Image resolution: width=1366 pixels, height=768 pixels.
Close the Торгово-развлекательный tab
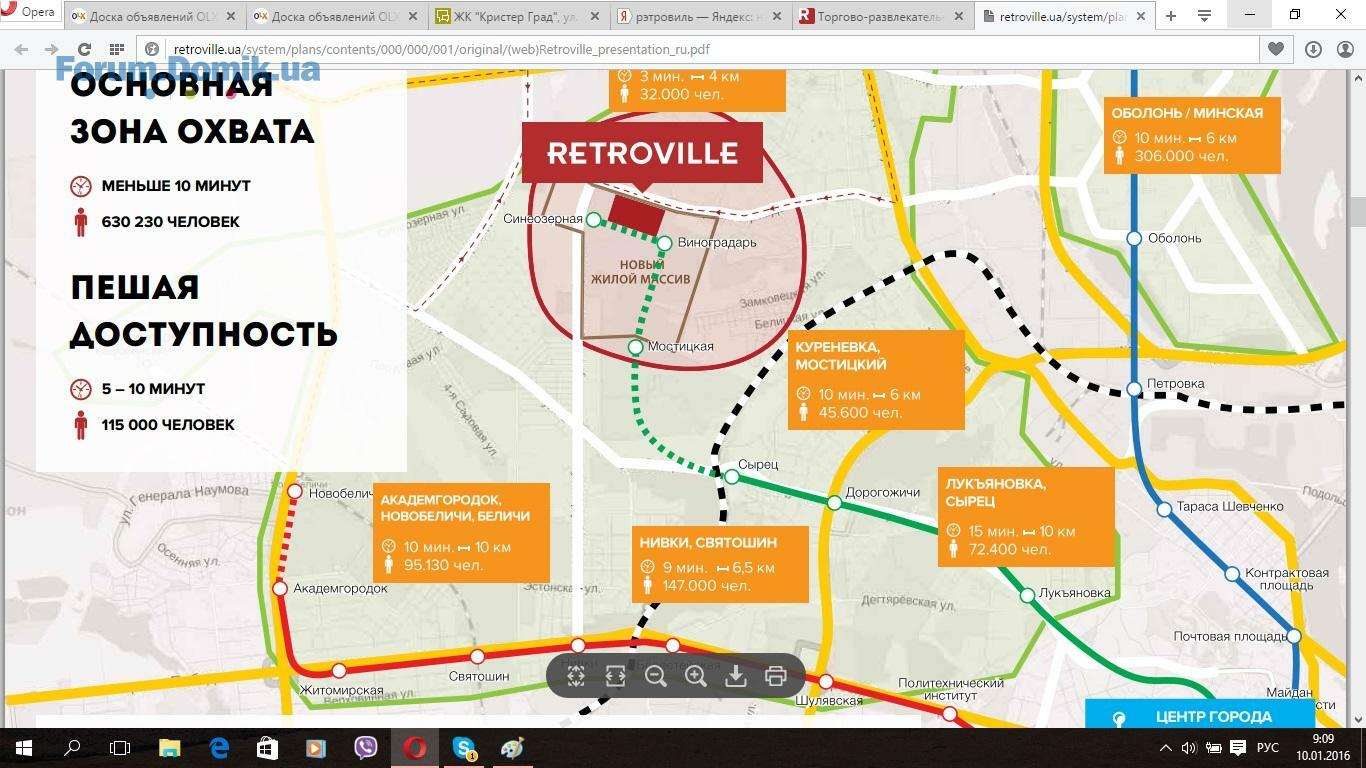tap(959, 16)
